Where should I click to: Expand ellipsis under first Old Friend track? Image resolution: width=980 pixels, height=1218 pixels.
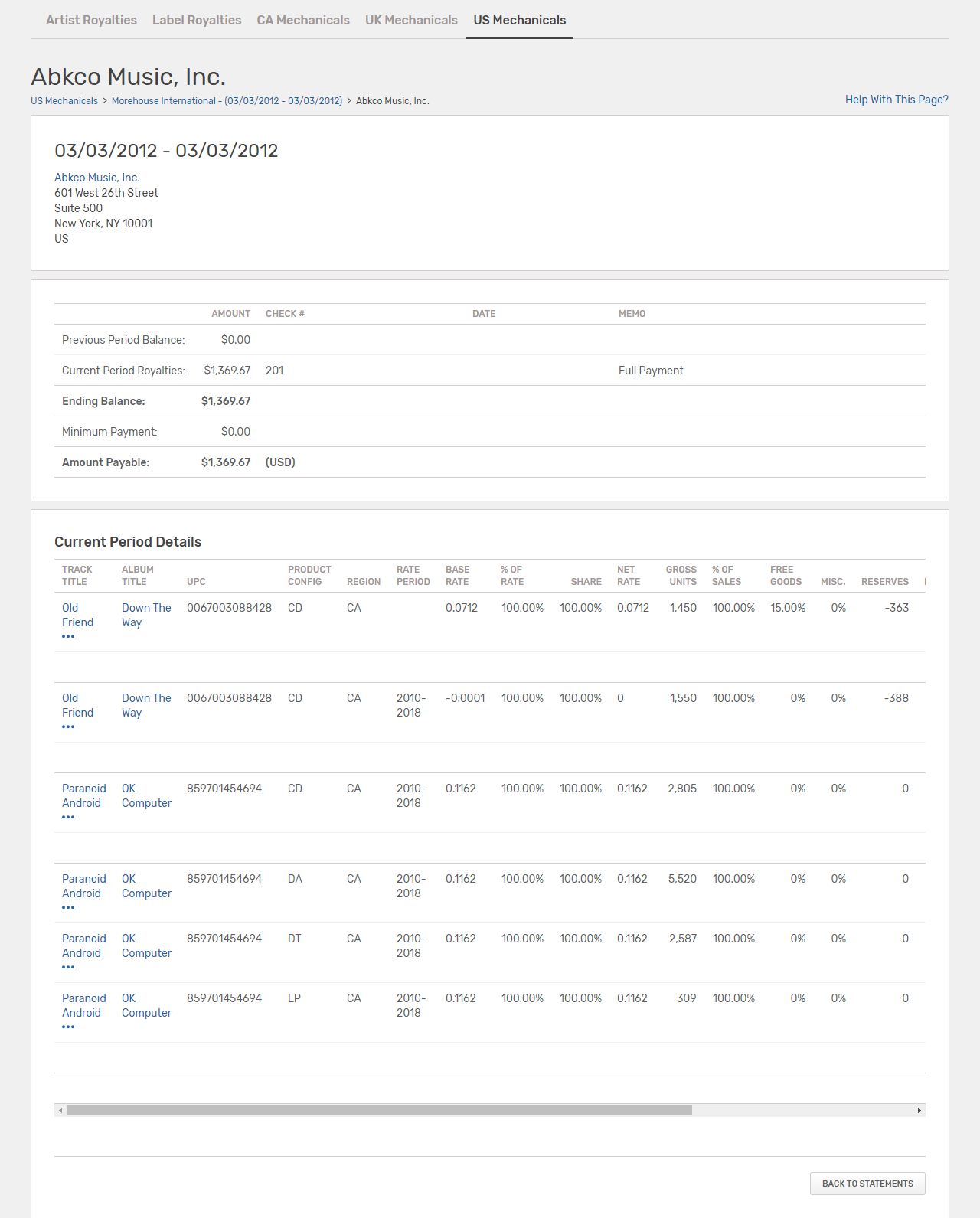[x=68, y=637]
